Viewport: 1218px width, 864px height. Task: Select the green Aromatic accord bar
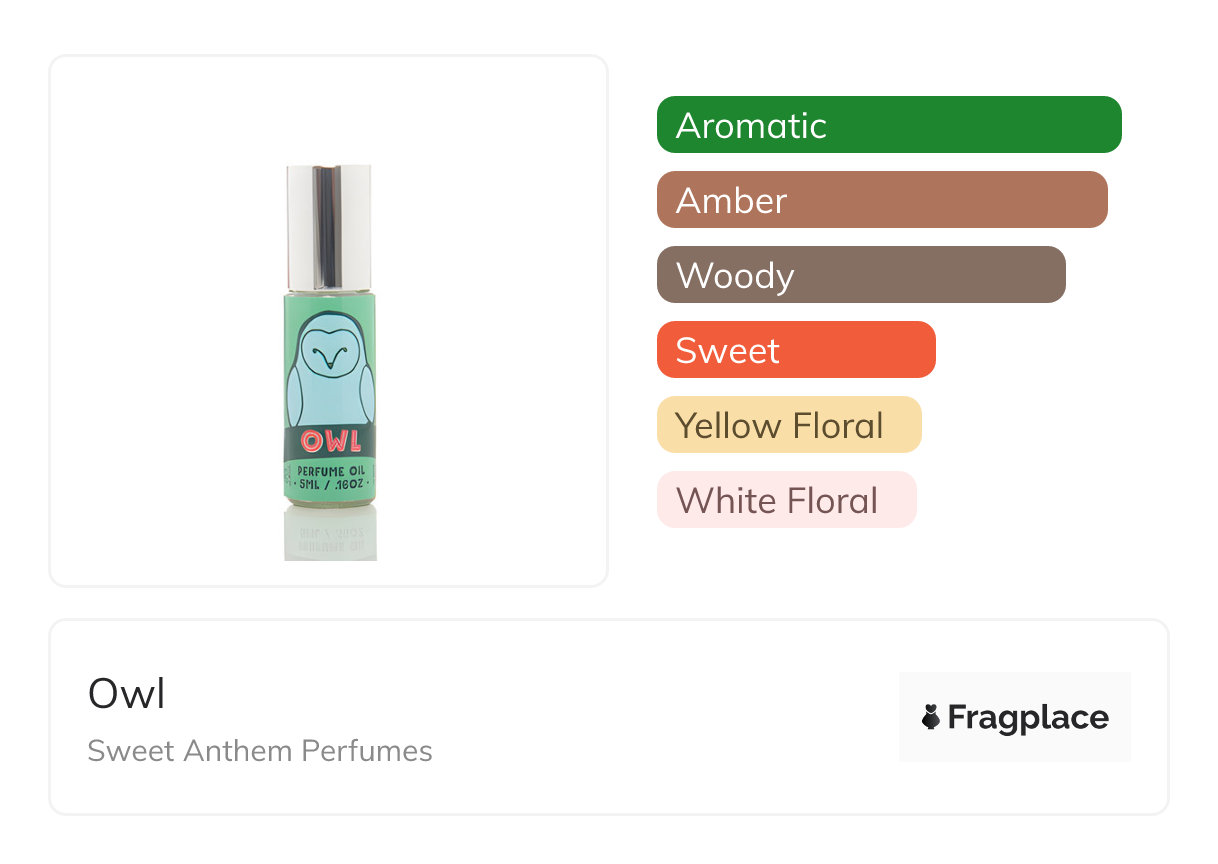click(x=888, y=125)
